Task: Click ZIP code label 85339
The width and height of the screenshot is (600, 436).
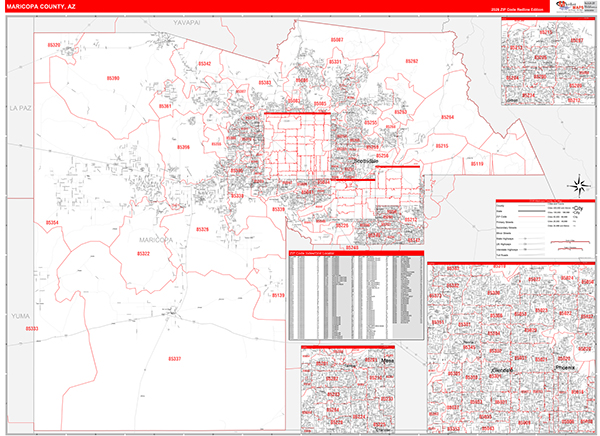Action: tap(279, 209)
